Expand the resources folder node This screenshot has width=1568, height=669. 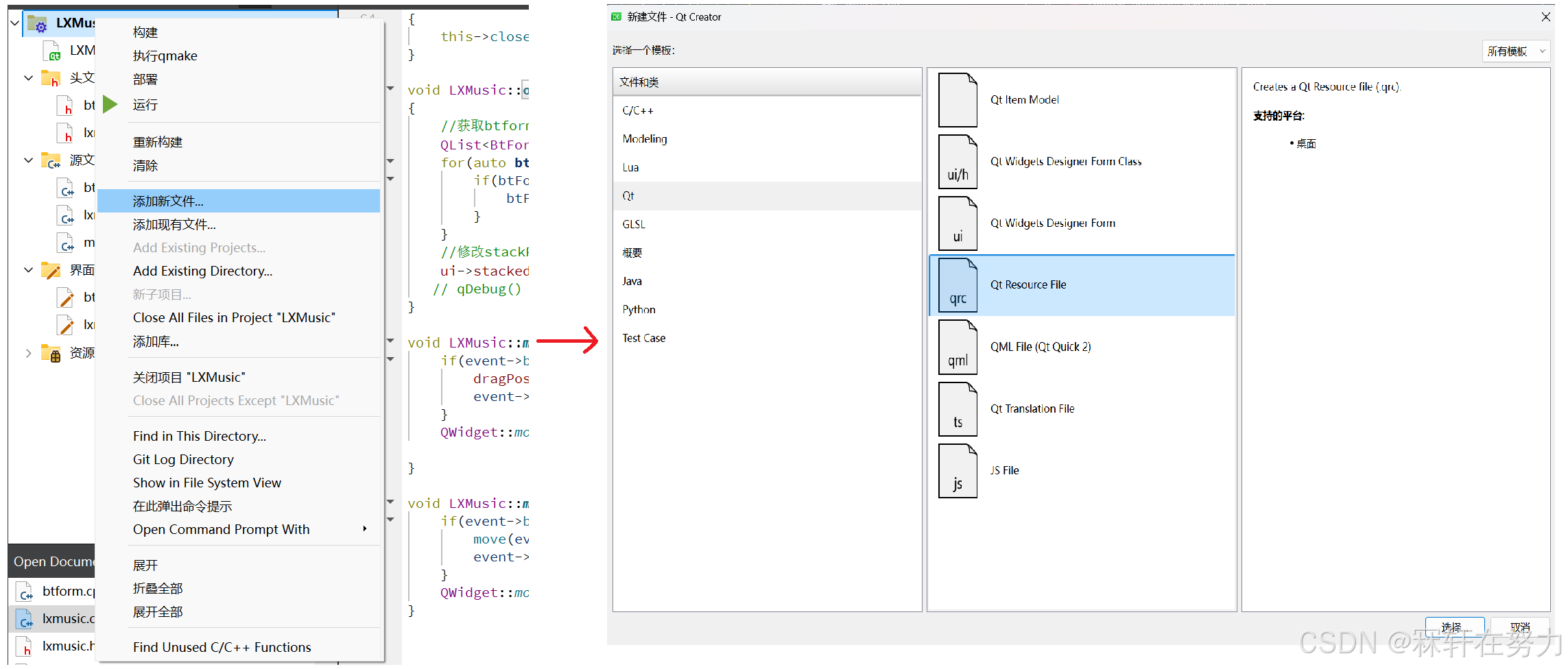click(x=28, y=353)
